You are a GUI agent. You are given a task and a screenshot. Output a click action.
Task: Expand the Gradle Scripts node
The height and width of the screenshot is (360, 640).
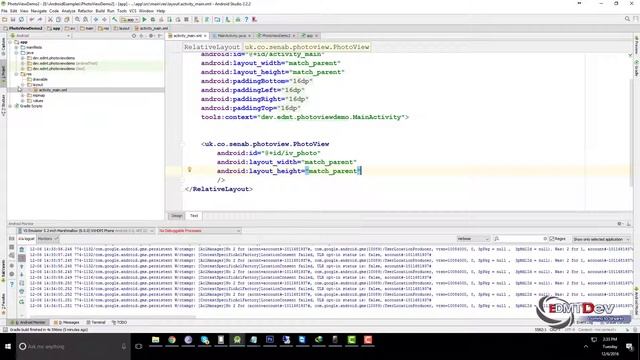[x=11, y=106]
